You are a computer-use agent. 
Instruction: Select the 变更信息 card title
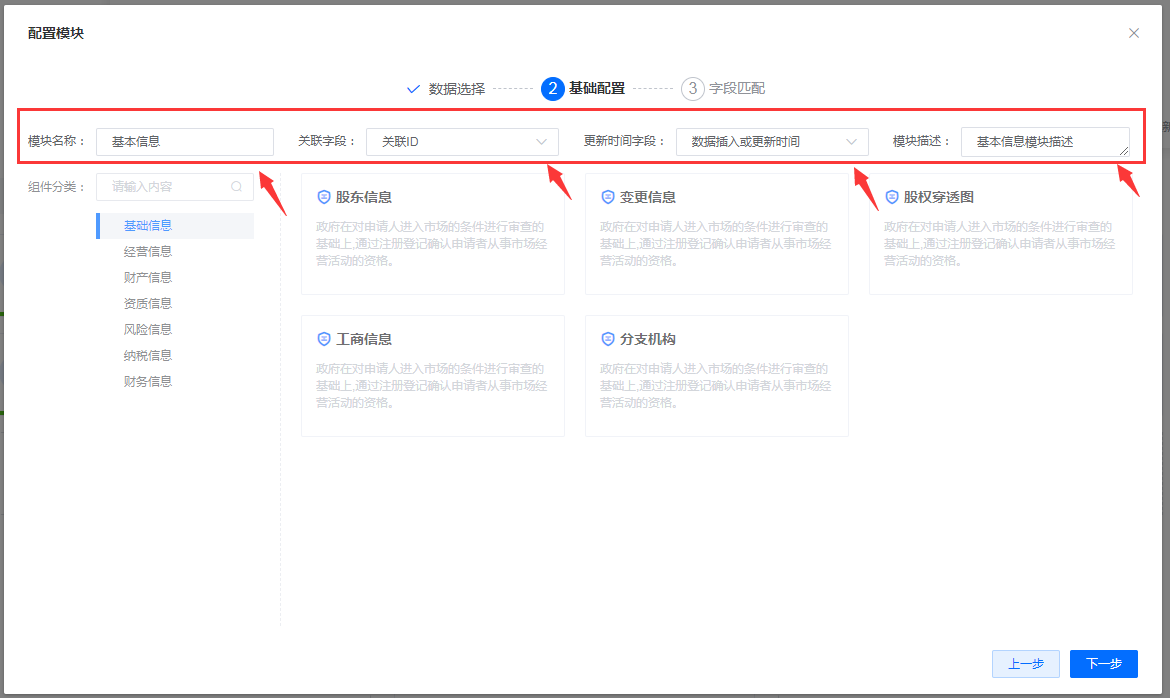pyautogui.click(x=648, y=197)
